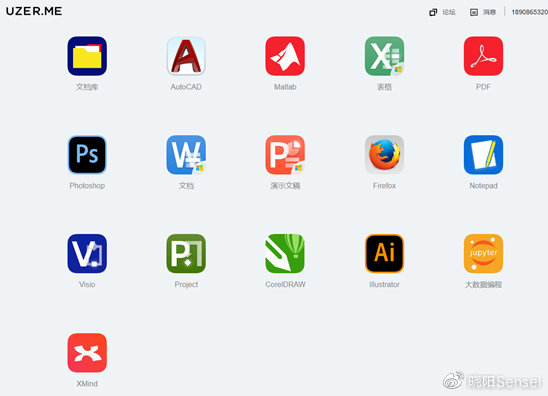Click the 大数据编程 label text
Viewport: 548px width, 396px height.
tap(483, 285)
